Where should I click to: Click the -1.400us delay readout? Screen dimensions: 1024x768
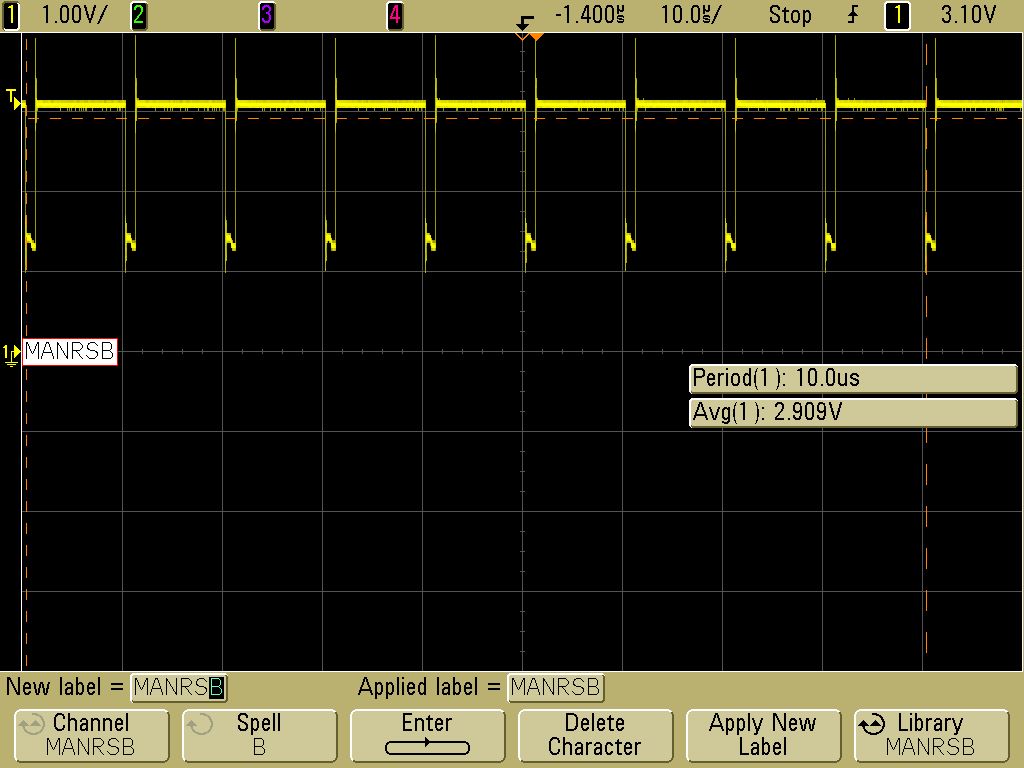(x=589, y=15)
